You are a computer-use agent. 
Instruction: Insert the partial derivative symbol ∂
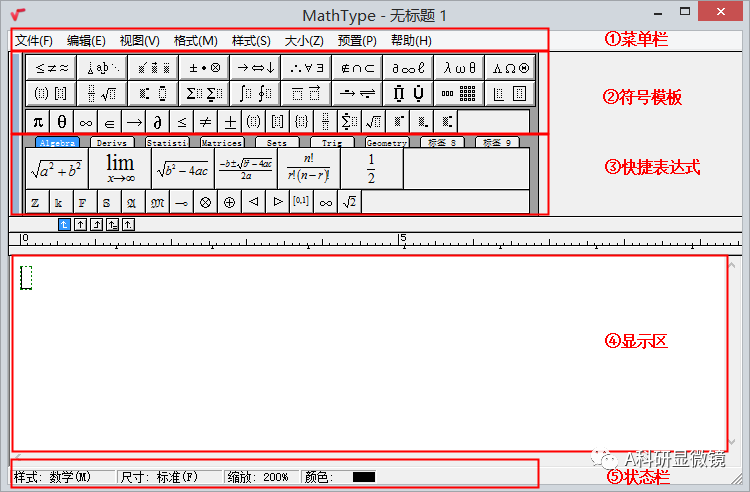pos(157,122)
